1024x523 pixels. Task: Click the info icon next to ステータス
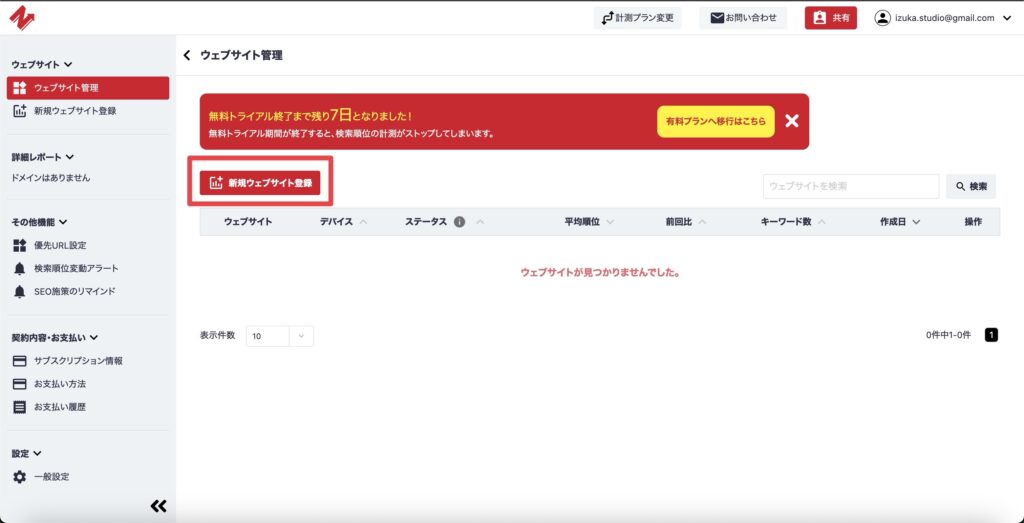point(460,222)
